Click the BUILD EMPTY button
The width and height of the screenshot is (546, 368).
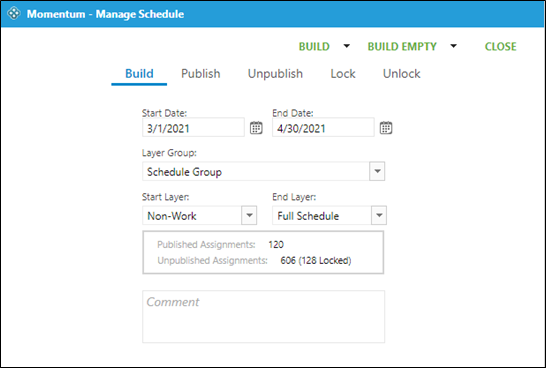402,47
